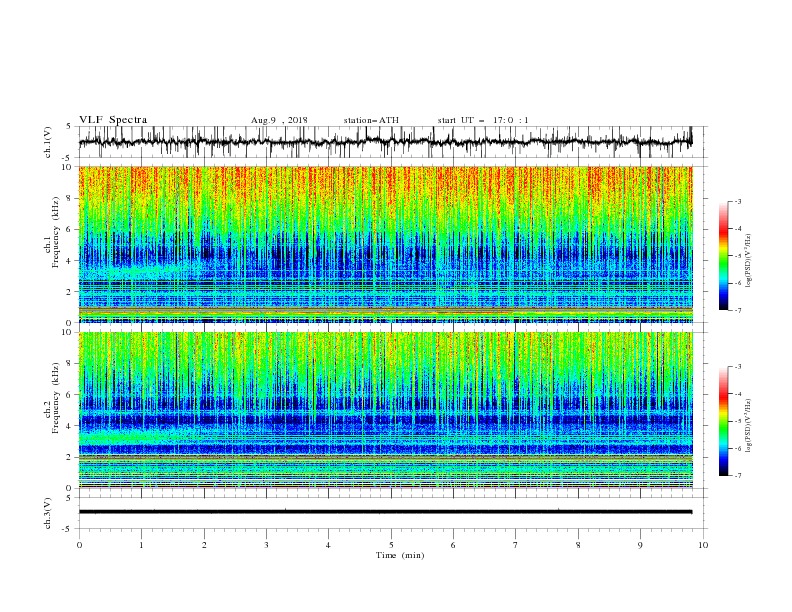Click the ch.1 spectrogram panel
This screenshot has height=612, width=792.
[x=385, y=244]
